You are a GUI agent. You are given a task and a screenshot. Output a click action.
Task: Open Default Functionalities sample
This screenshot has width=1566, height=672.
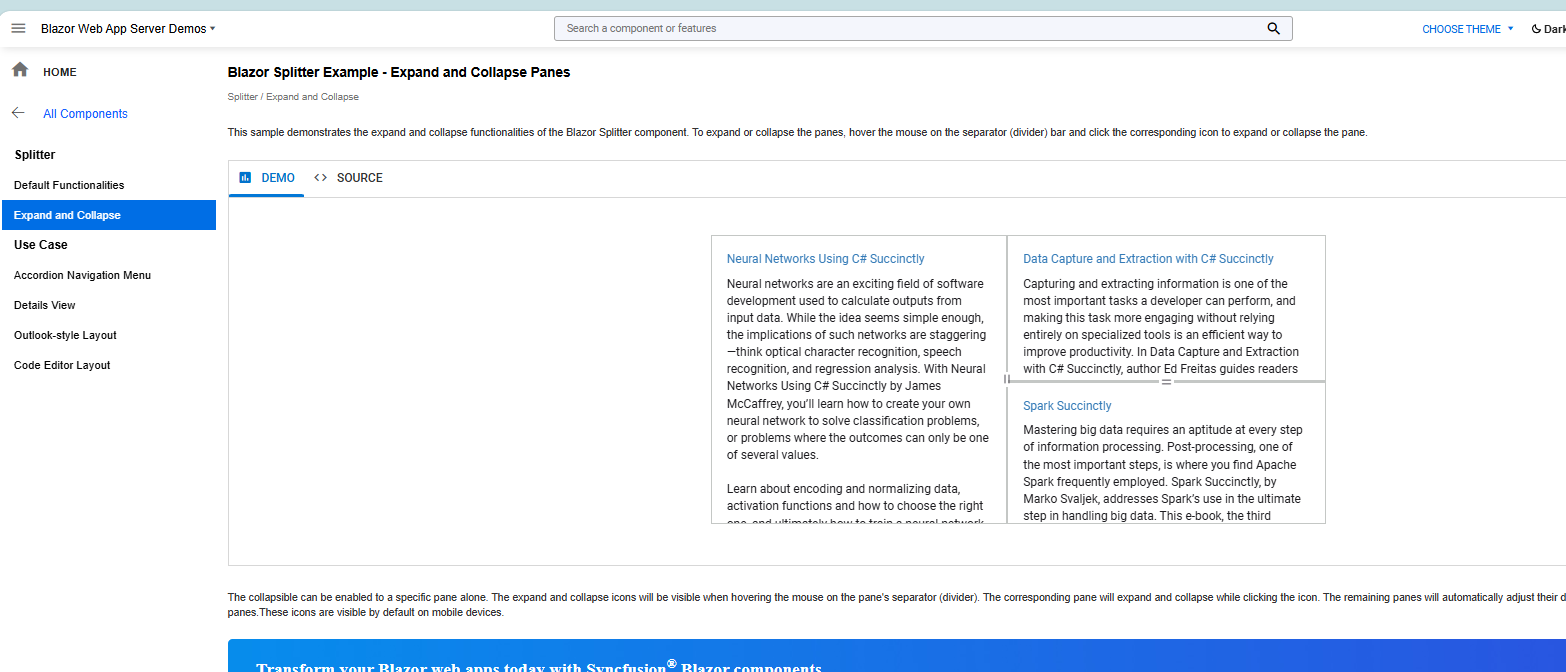tap(69, 185)
